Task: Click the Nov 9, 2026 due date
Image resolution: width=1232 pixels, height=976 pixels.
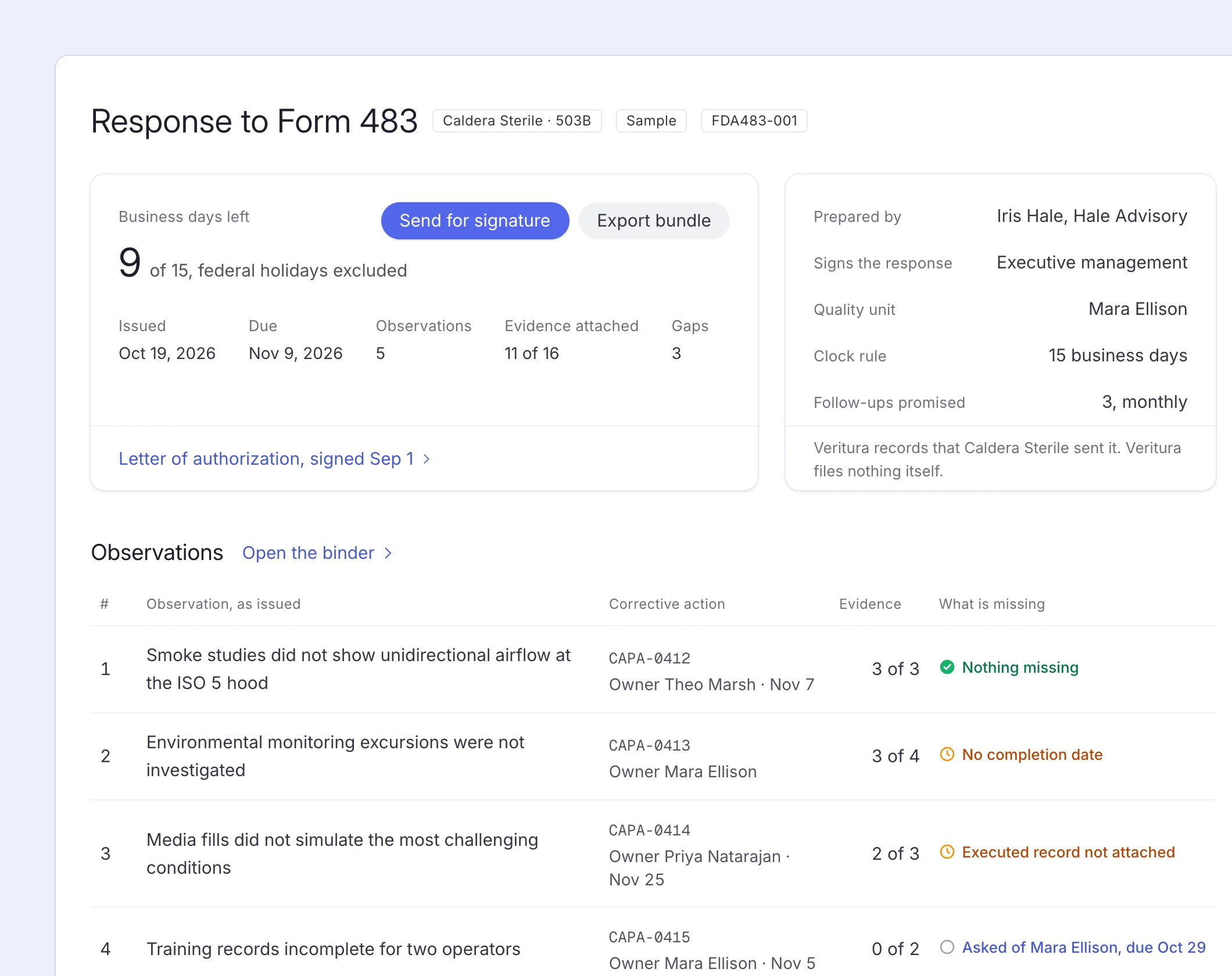Action: (296, 353)
